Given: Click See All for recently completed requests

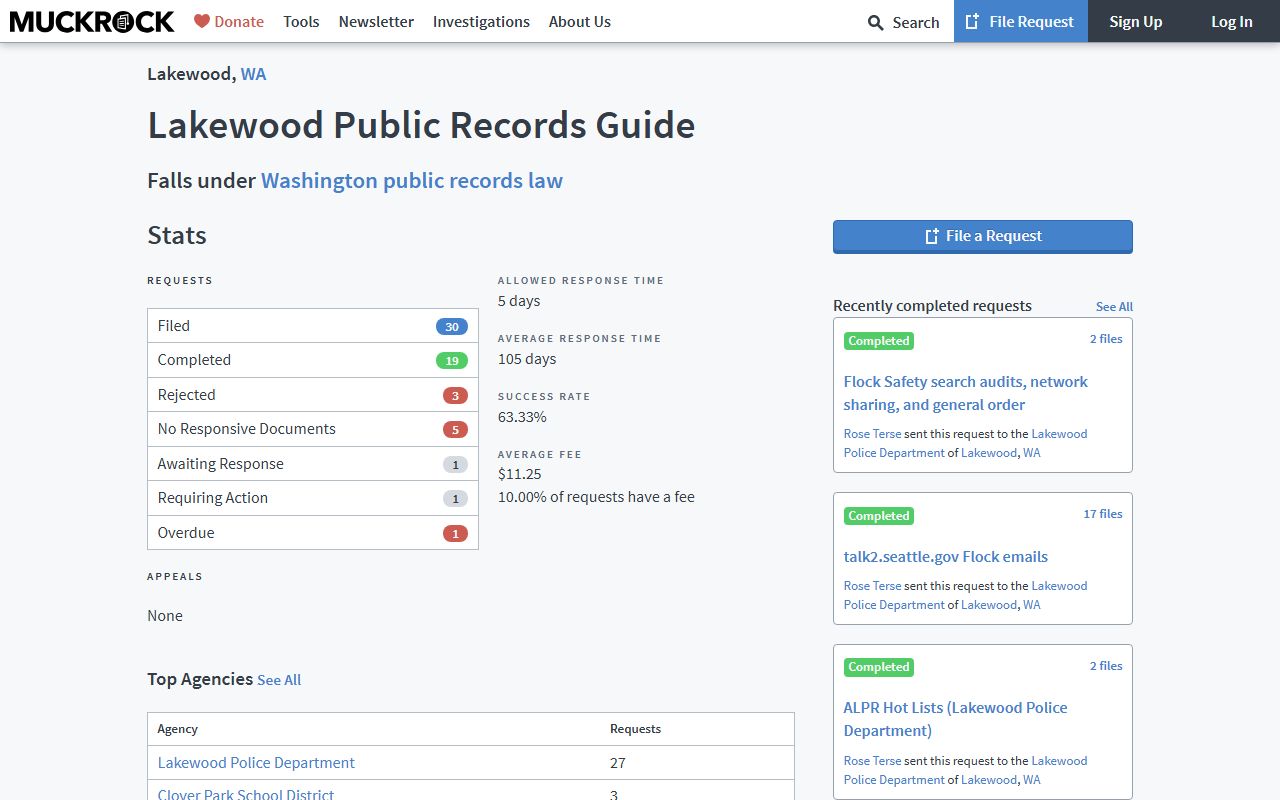Looking at the screenshot, I should pos(1114,307).
